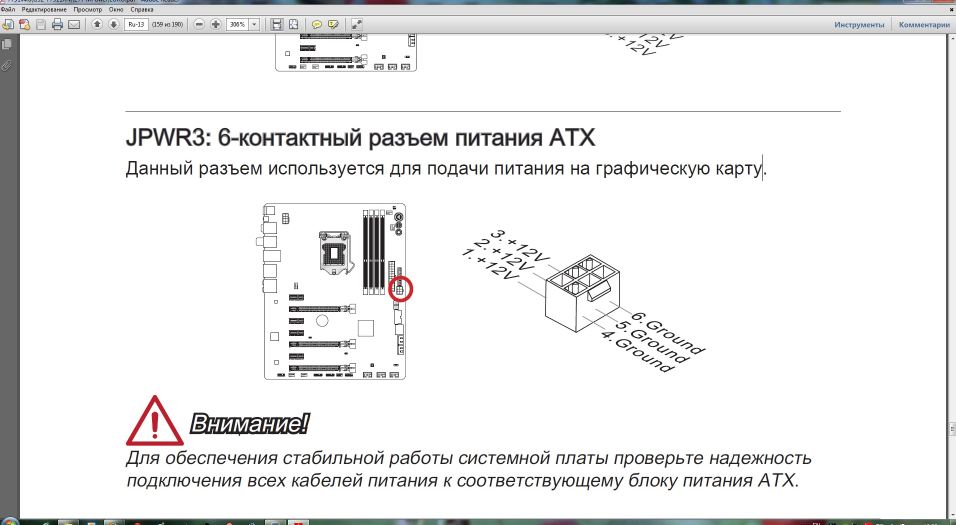Go to previous page with up arrow

coord(97,23)
